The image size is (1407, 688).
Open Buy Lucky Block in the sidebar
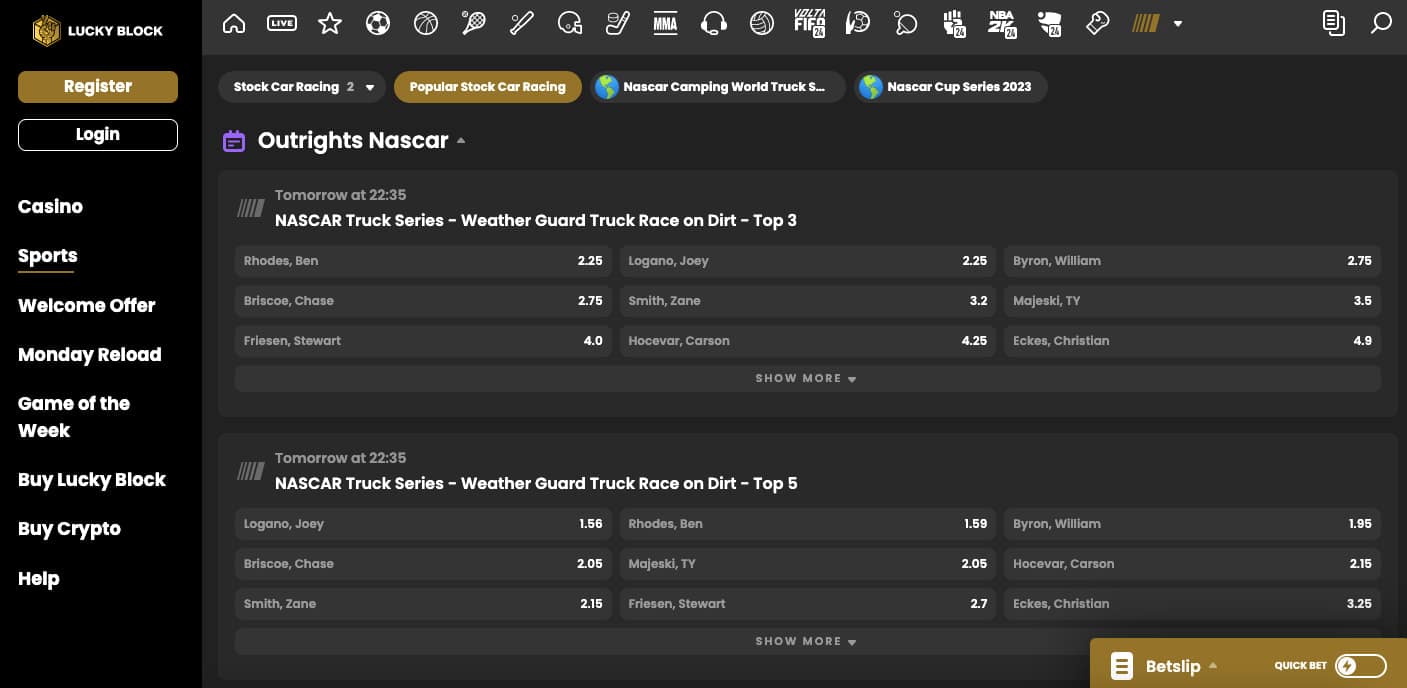click(92, 480)
